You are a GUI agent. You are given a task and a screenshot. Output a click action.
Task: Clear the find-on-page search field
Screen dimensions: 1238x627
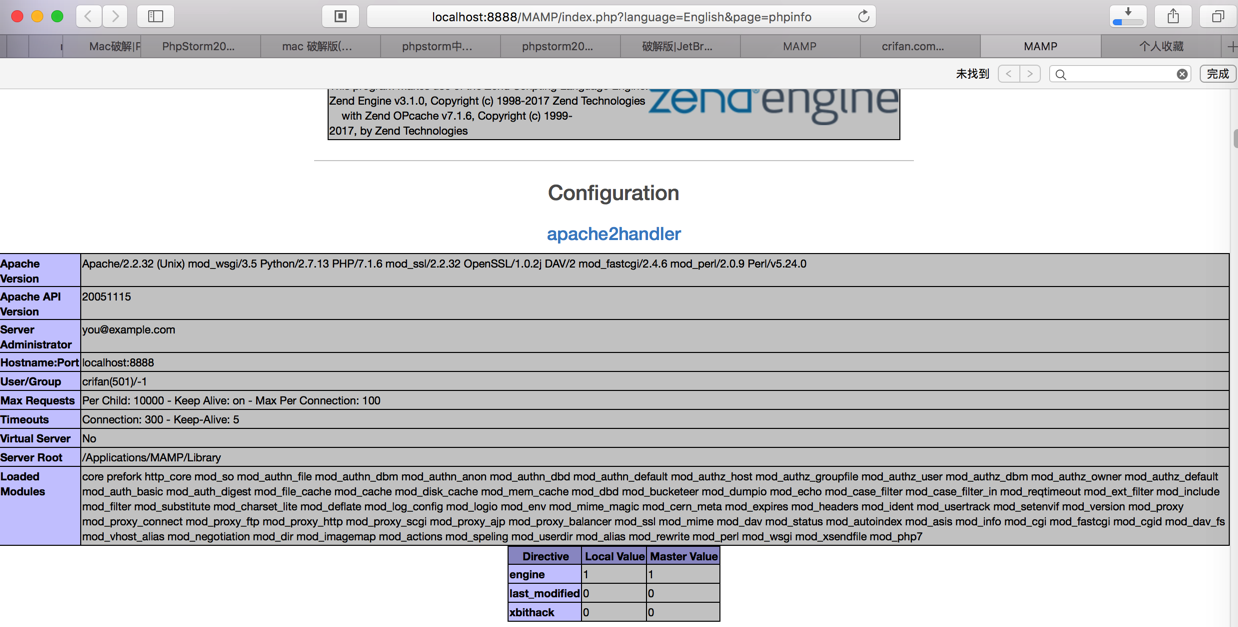pos(1182,74)
